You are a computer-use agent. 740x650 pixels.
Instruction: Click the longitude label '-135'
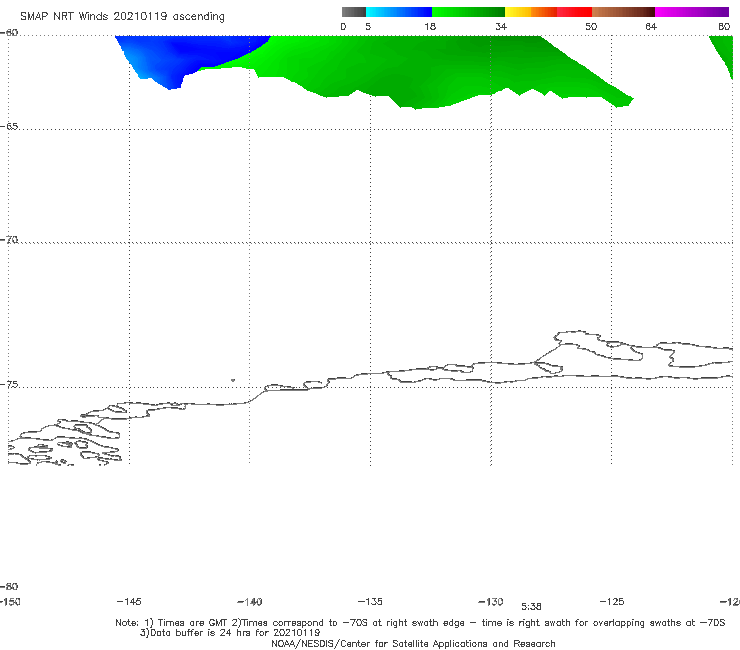pos(370,601)
